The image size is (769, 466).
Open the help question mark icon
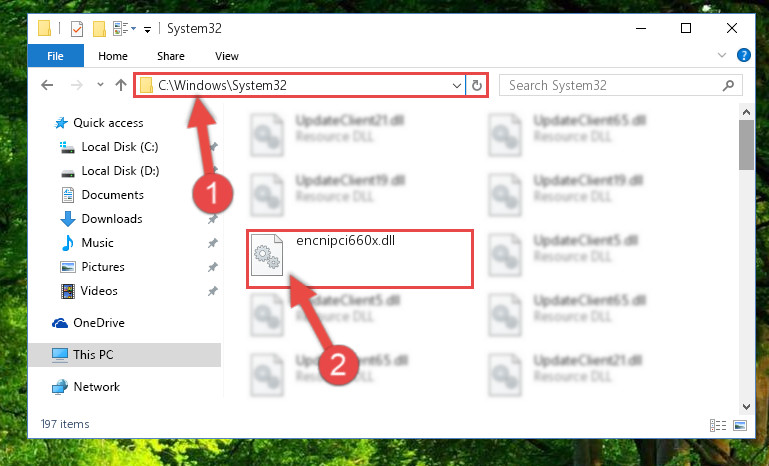tap(743, 55)
